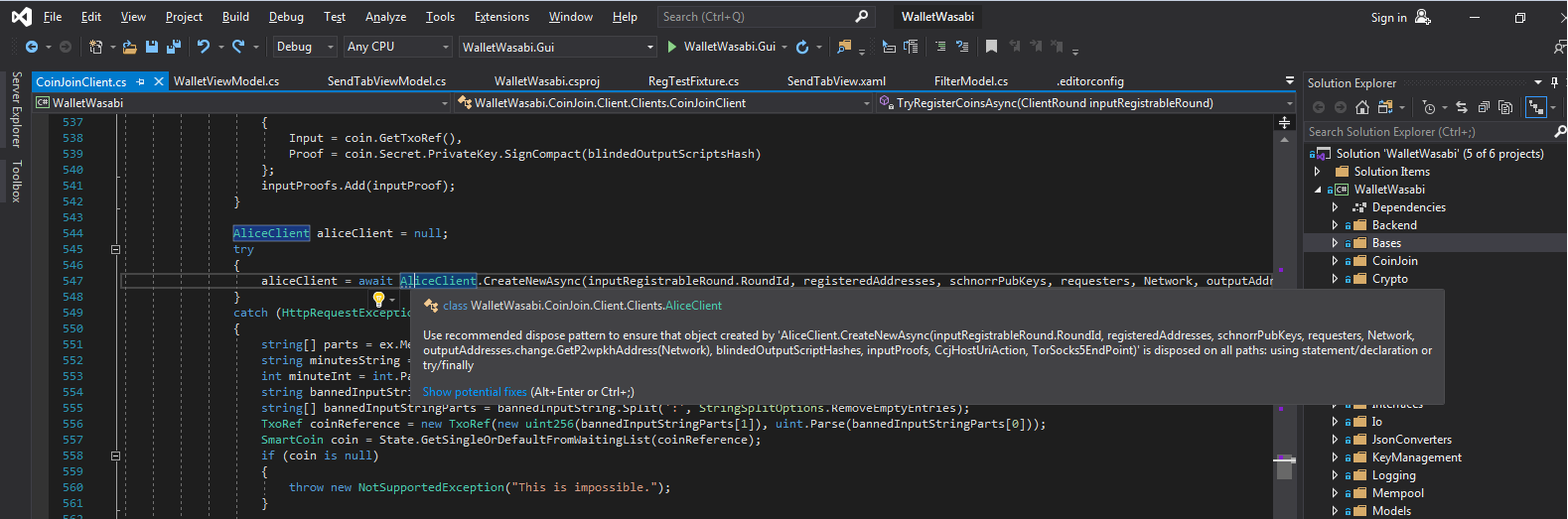Redo the last undone action
Screen dimensions: 1568x519
[x=238, y=47]
